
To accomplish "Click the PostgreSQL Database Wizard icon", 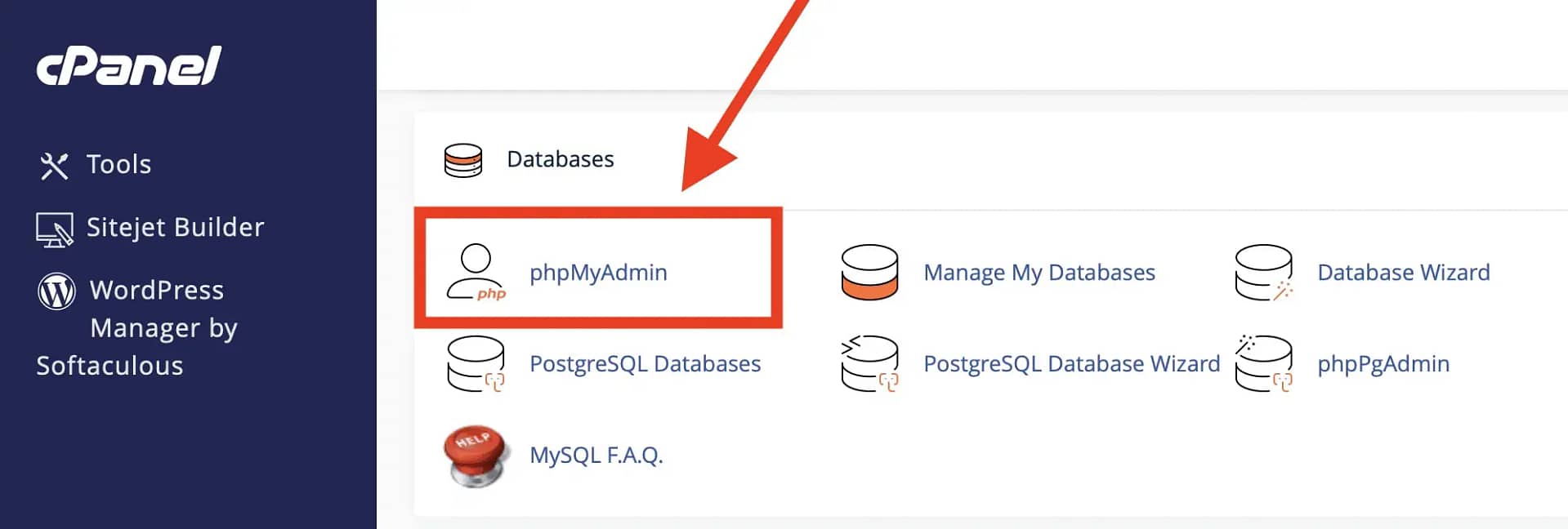I will [870, 364].
